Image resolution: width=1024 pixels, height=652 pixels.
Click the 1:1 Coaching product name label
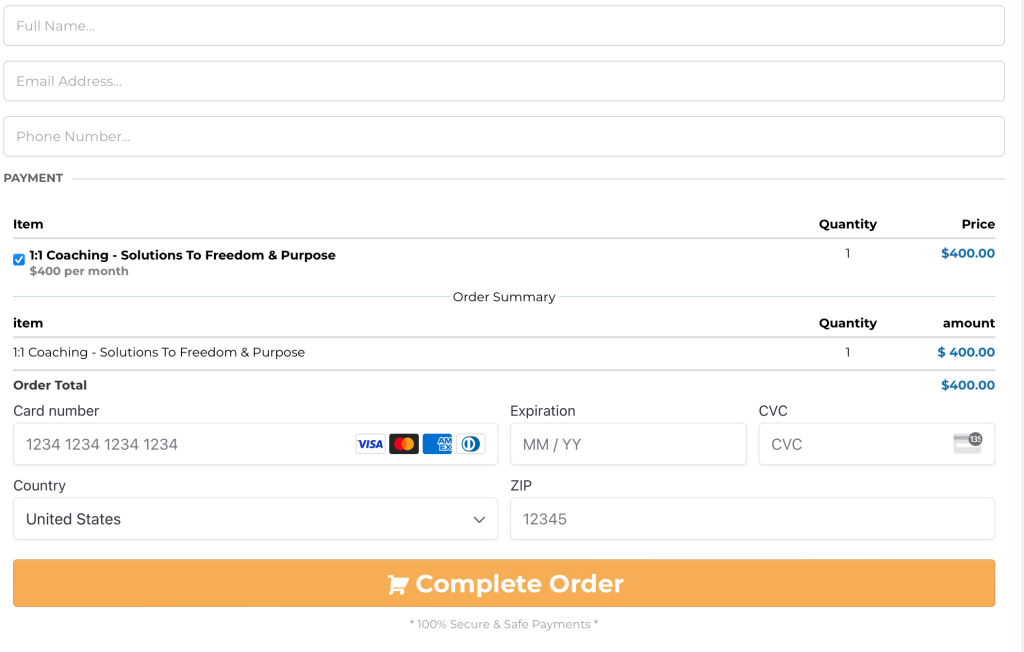coord(182,255)
